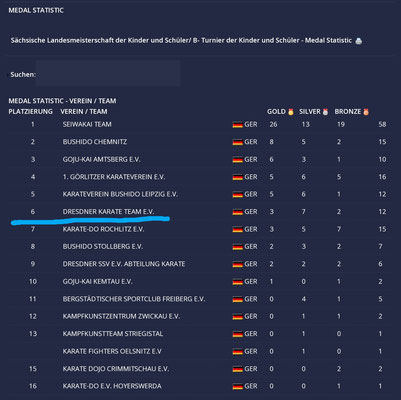This screenshot has width=401, height=400.
Task: Select DRESDNER SSV E.V. ABTEILUNG KARATE entry
Action: tap(124, 264)
